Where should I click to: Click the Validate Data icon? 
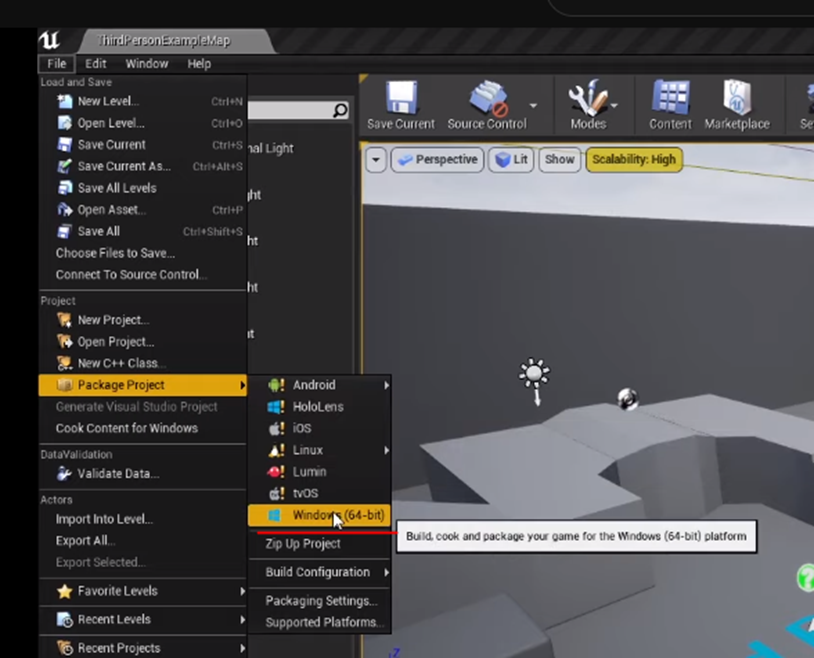[x=64, y=474]
